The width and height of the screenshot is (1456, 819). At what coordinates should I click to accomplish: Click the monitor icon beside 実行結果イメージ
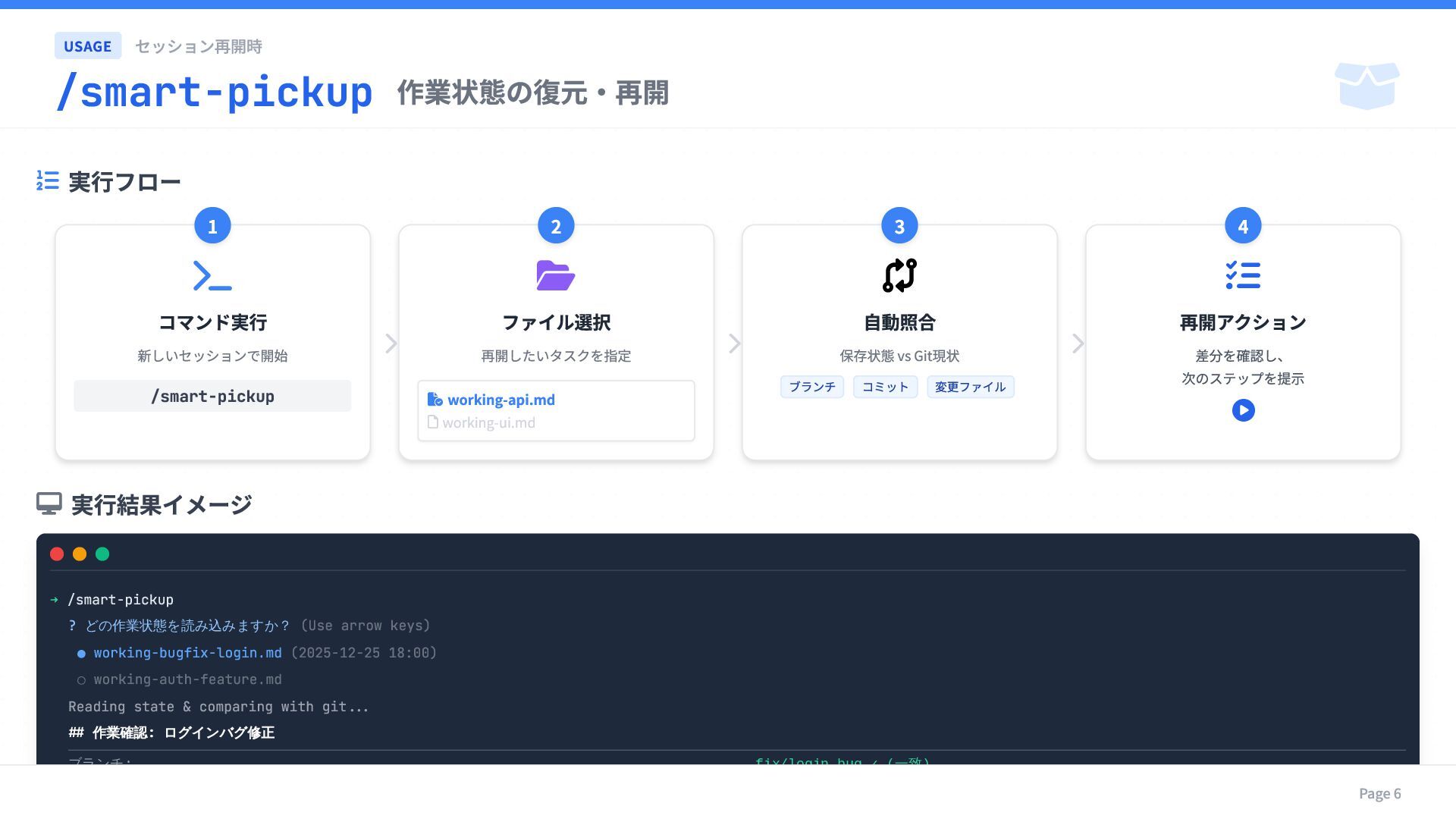coord(49,504)
